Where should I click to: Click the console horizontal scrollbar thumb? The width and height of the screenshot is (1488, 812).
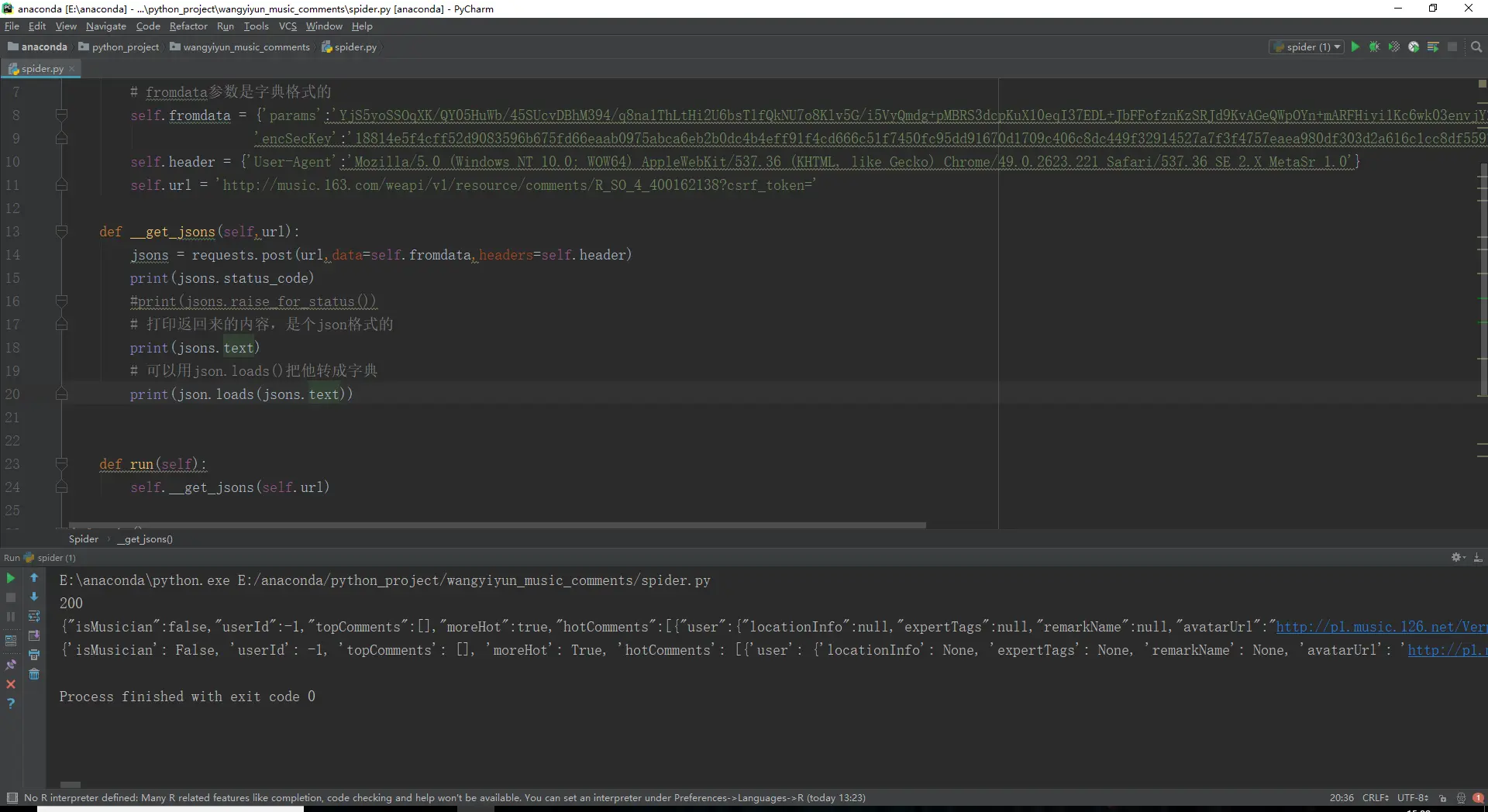[71, 784]
